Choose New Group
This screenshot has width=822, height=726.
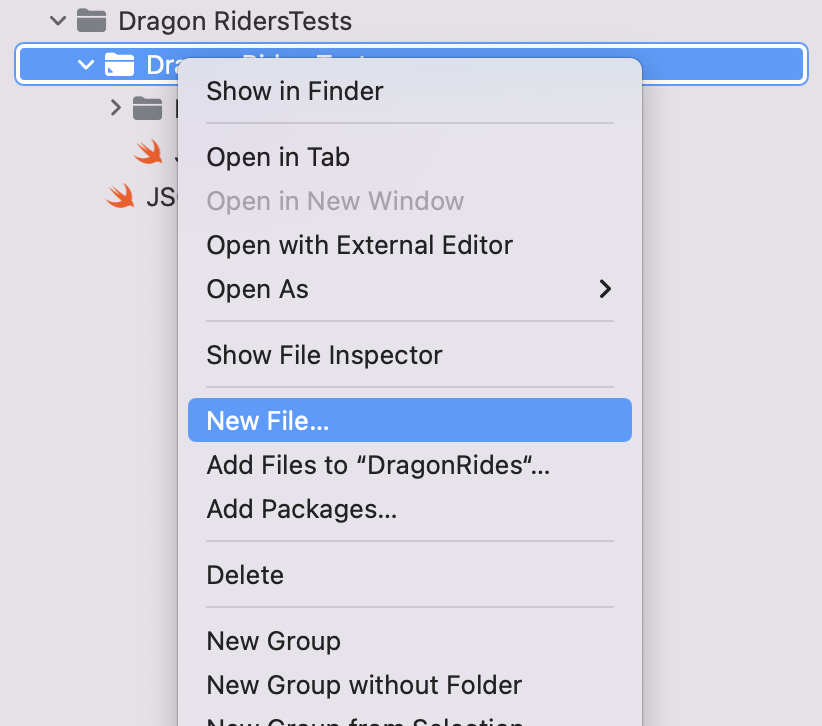(x=273, y=641)
